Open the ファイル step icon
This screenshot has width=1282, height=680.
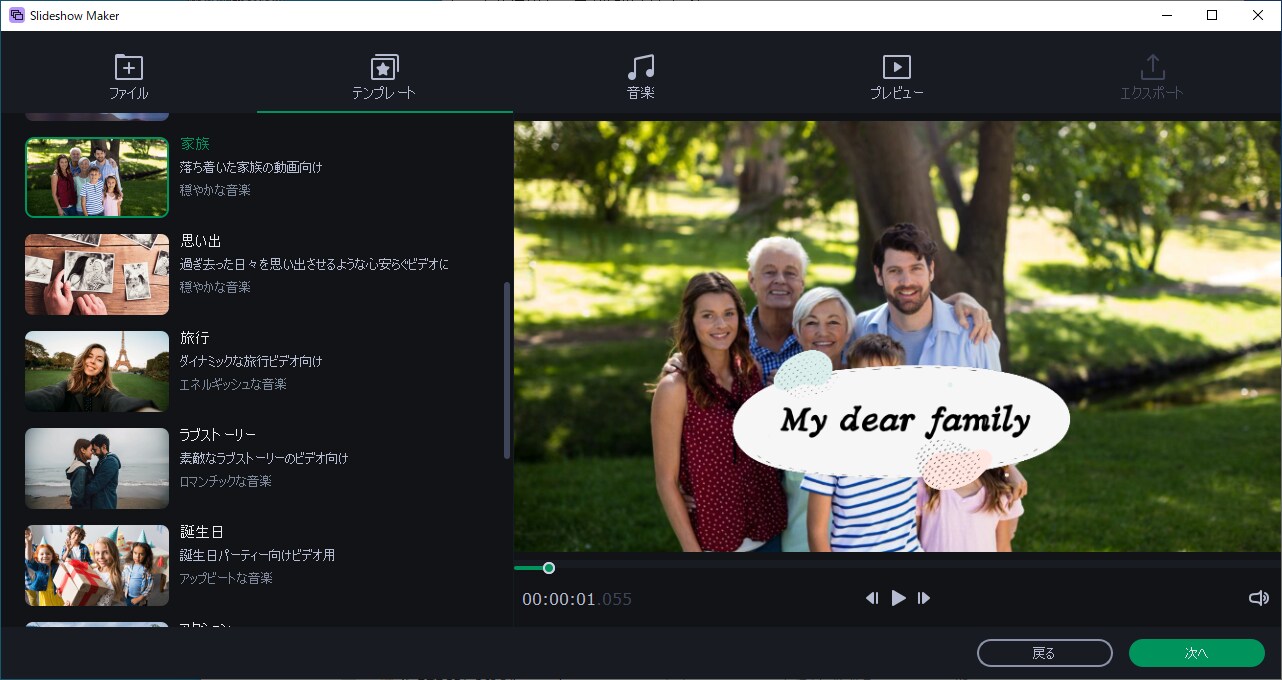[x=128, y=67]
